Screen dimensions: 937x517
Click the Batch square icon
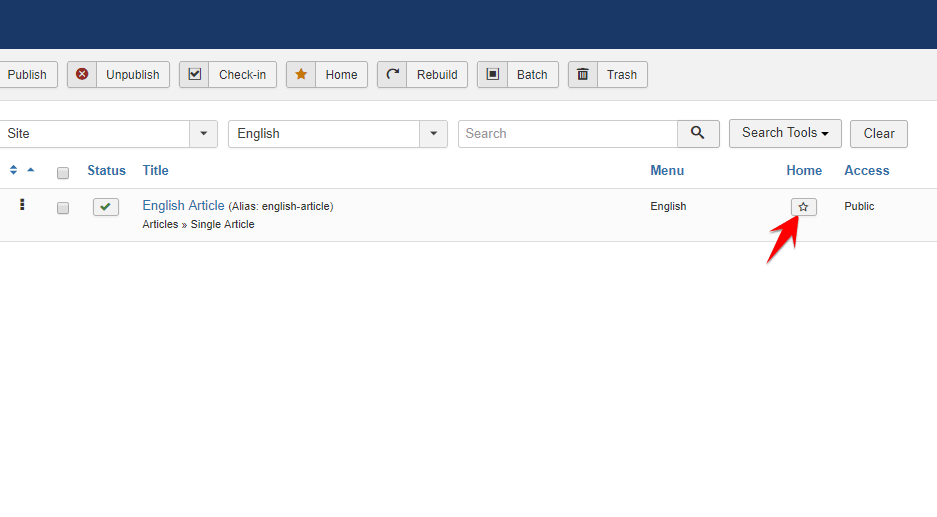point(492,74)
